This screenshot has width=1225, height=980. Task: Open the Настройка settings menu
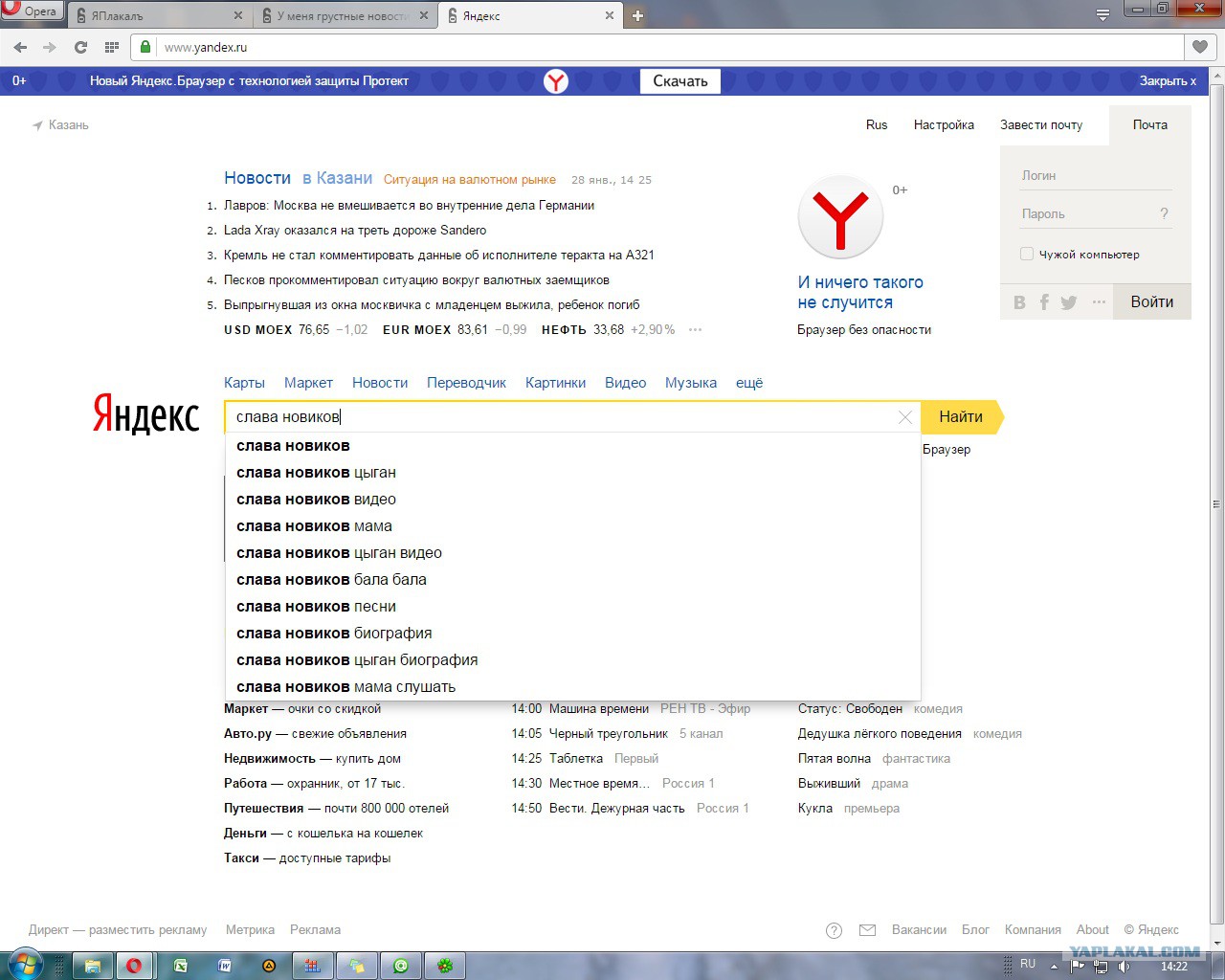tap(944, 125)
